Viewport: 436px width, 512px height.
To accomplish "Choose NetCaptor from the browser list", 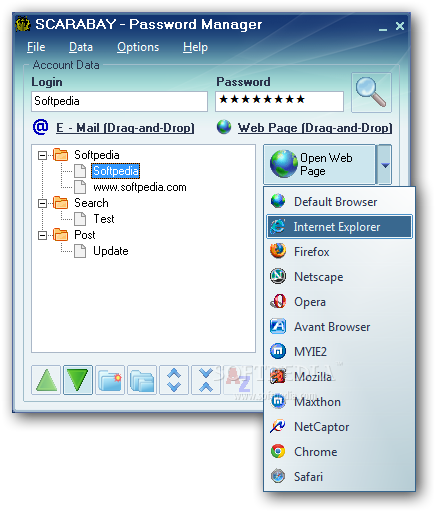I will pyautogui.click(x=339, y=426).
